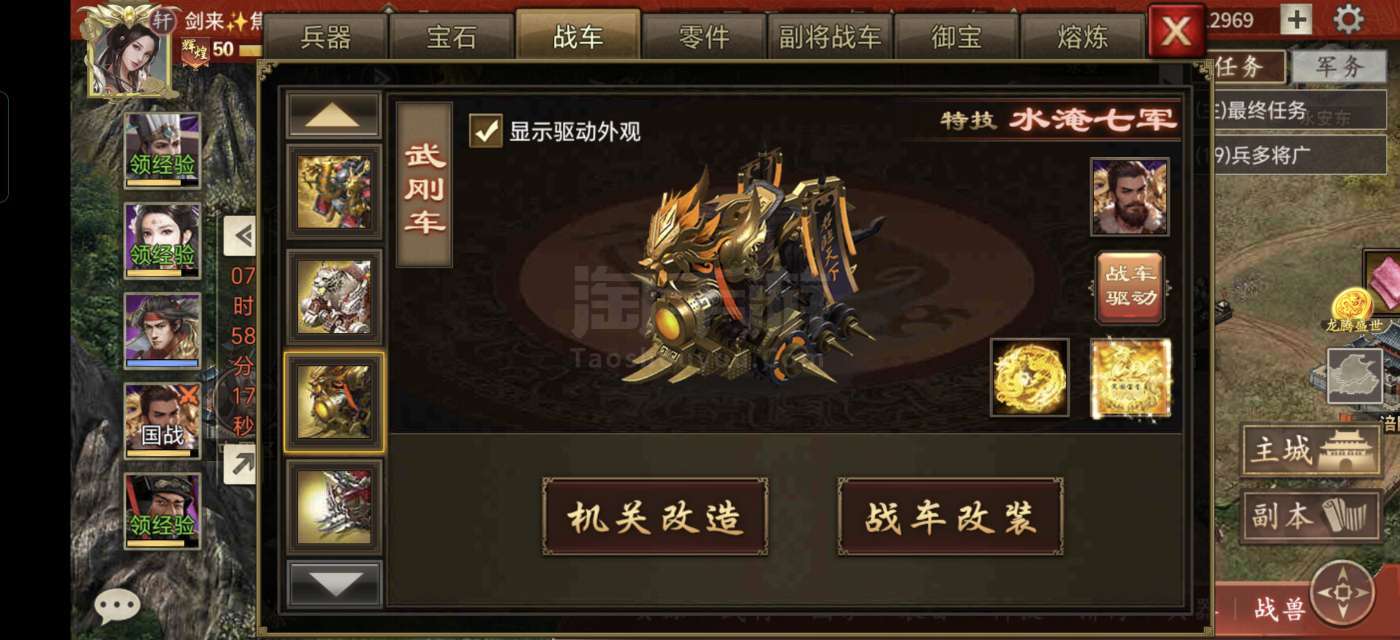Screen dimensions: 1400x640
Task: Click the golden seal item icon
Action: (x=1130, y=377)
